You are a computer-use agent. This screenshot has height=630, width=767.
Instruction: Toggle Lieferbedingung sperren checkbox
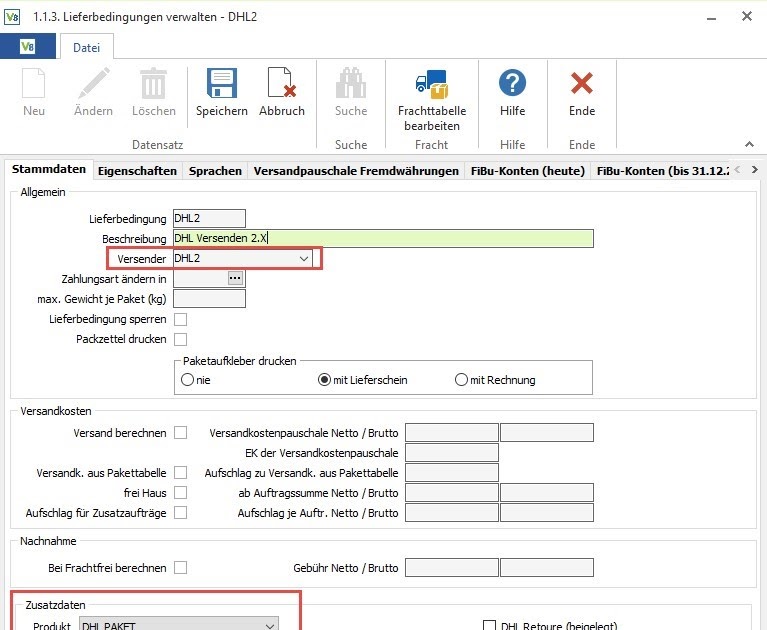(180, 319)
